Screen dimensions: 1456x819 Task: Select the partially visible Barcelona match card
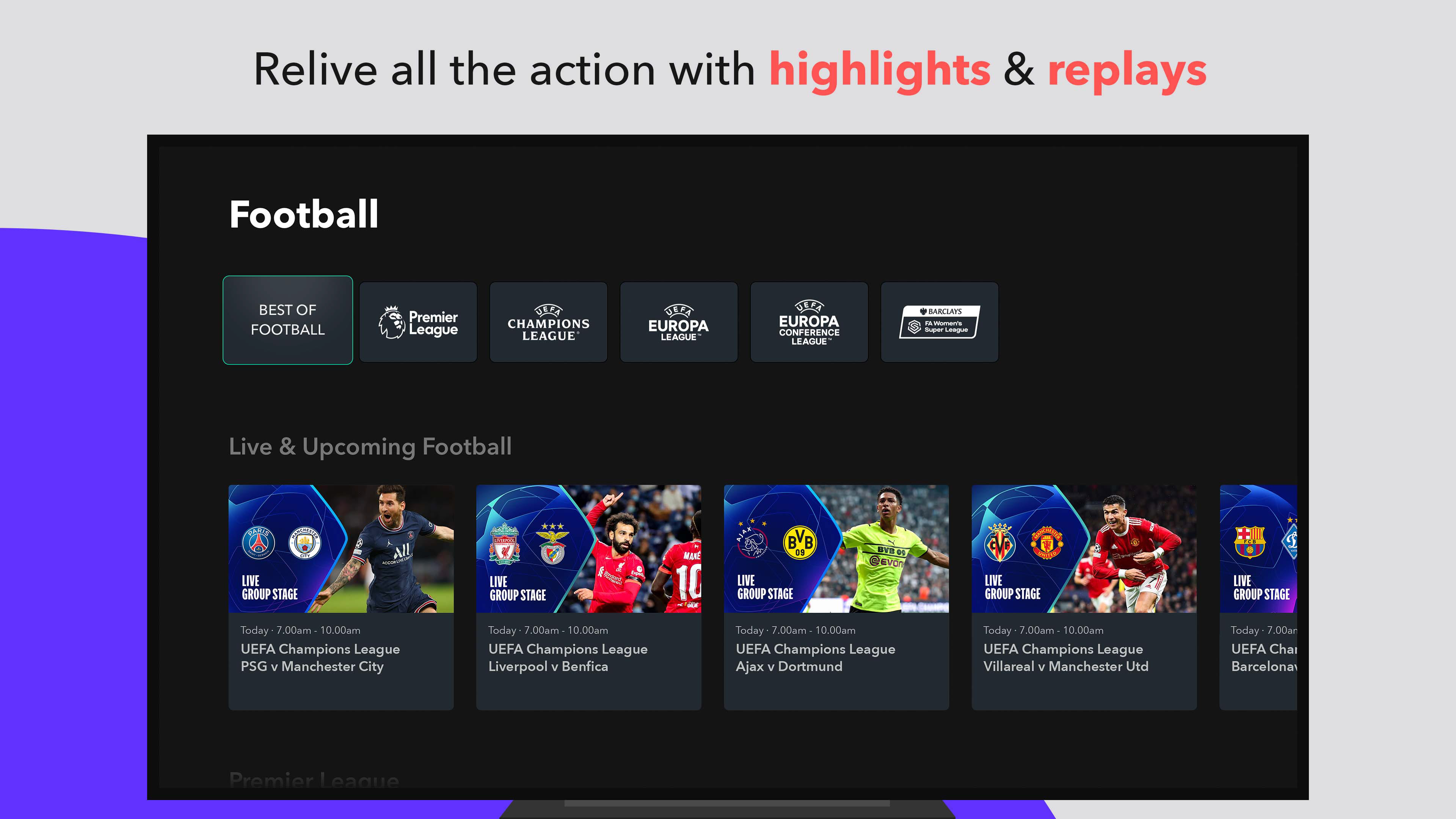coord(1258,598)
